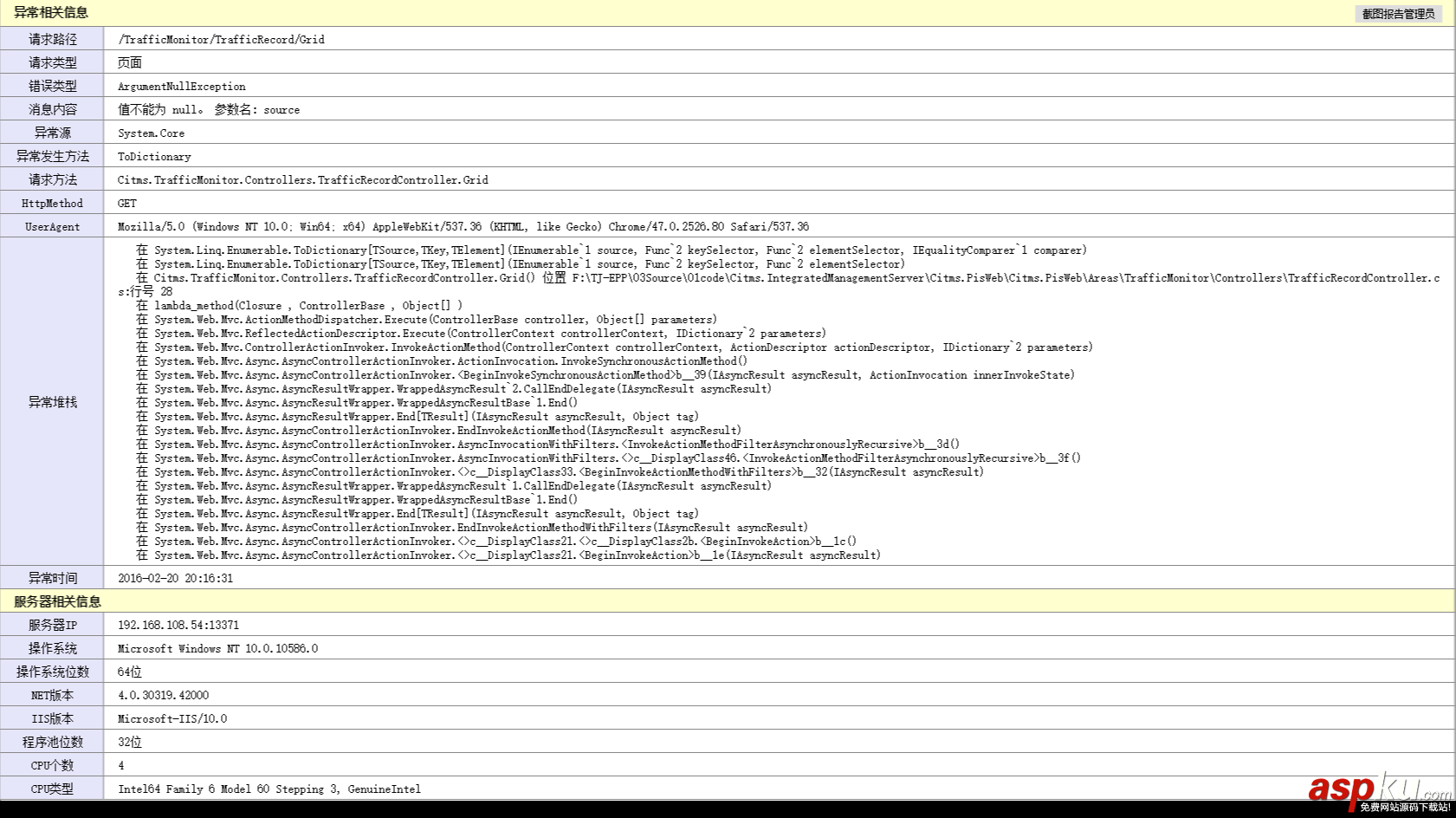Click the CPU个数 label cell
The height and width of the screenshot is (818, 1456).
pos(52,765)
